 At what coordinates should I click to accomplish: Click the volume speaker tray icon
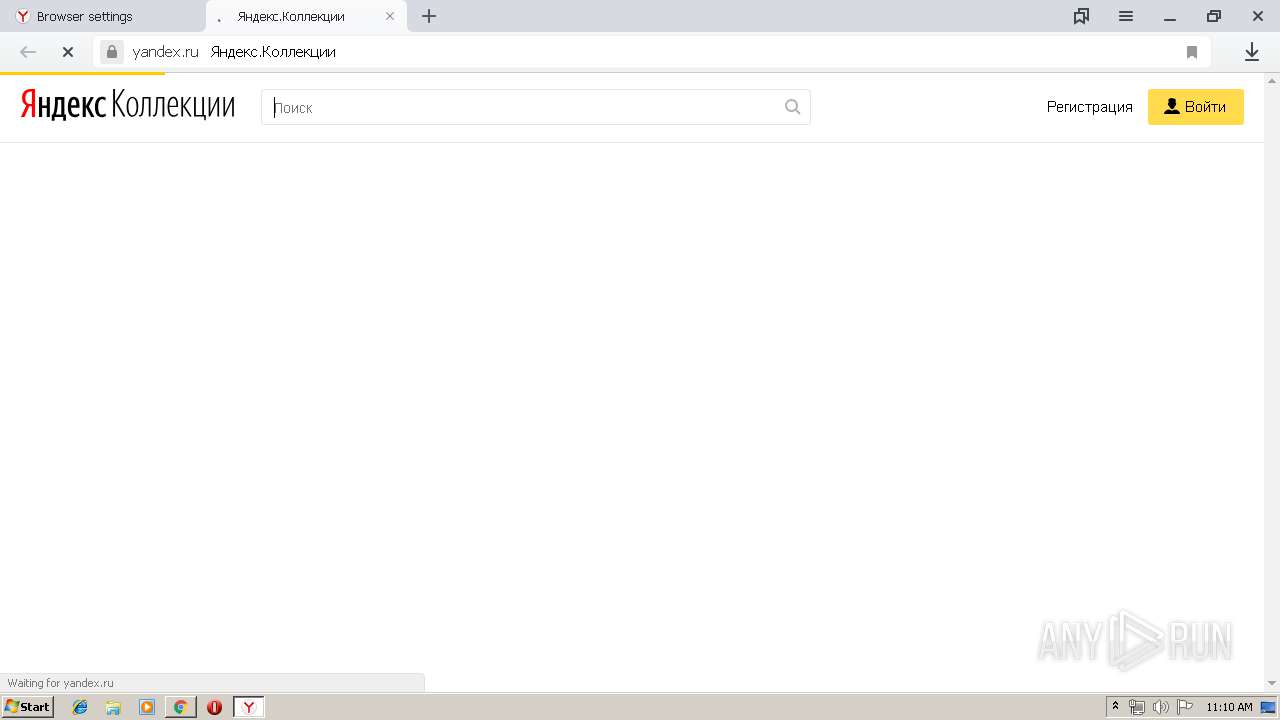(x=1161, y=707)
